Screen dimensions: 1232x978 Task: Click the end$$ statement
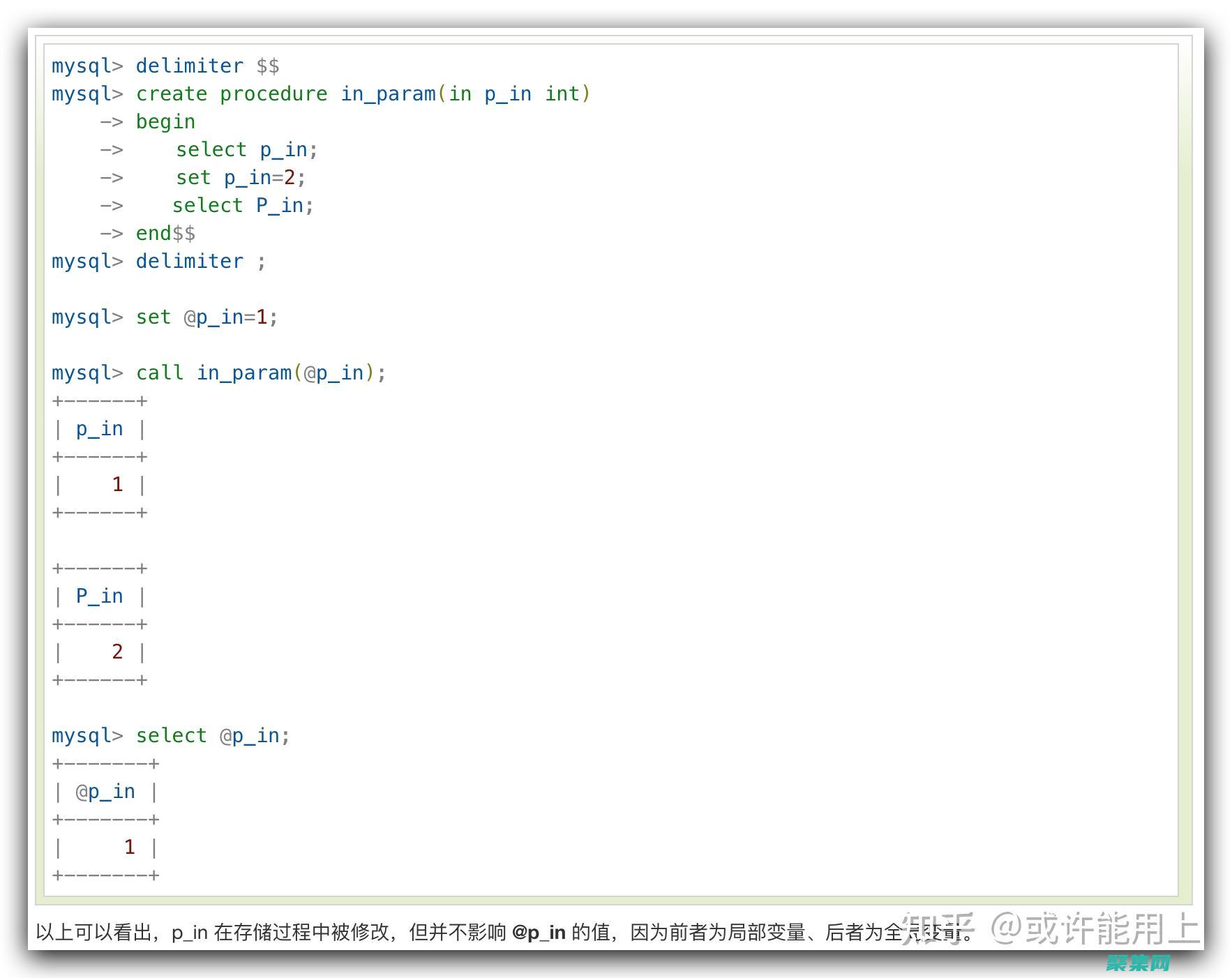[x=165, y=232]
